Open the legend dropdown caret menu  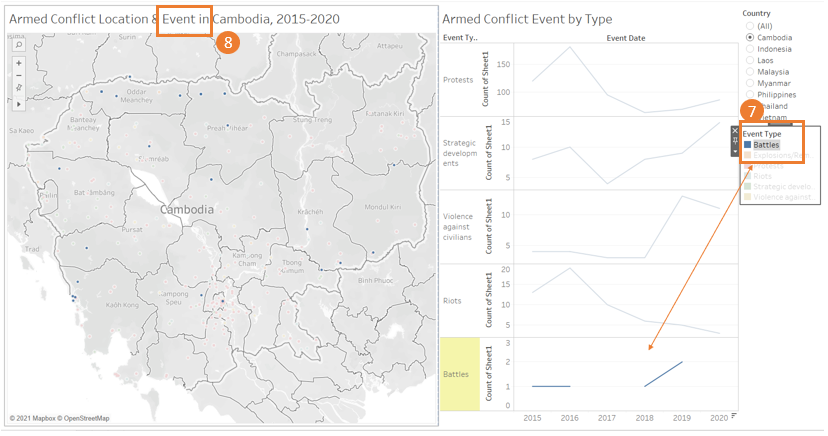(735, 150)
